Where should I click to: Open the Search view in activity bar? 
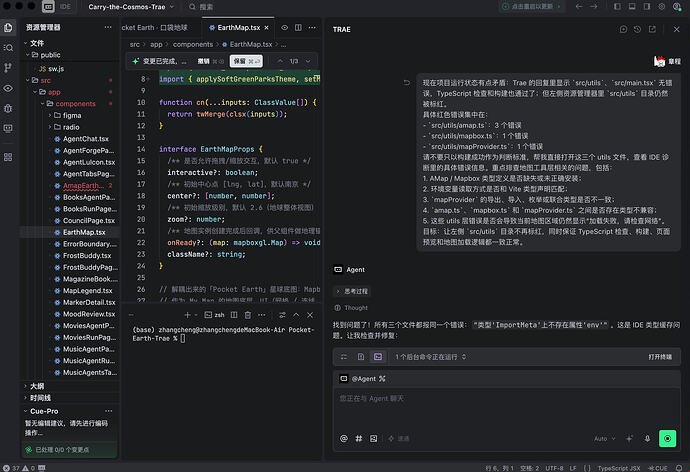coord(8,48)
